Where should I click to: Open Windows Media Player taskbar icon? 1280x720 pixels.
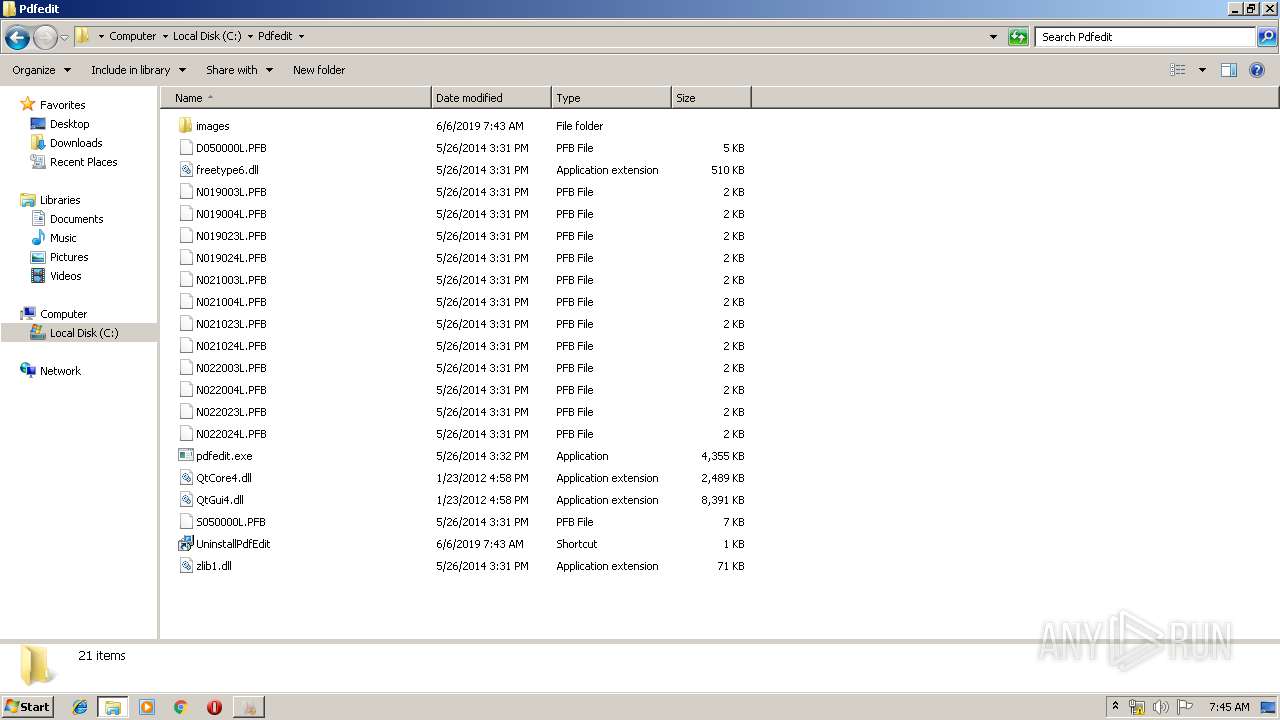[x=147, y=707]
